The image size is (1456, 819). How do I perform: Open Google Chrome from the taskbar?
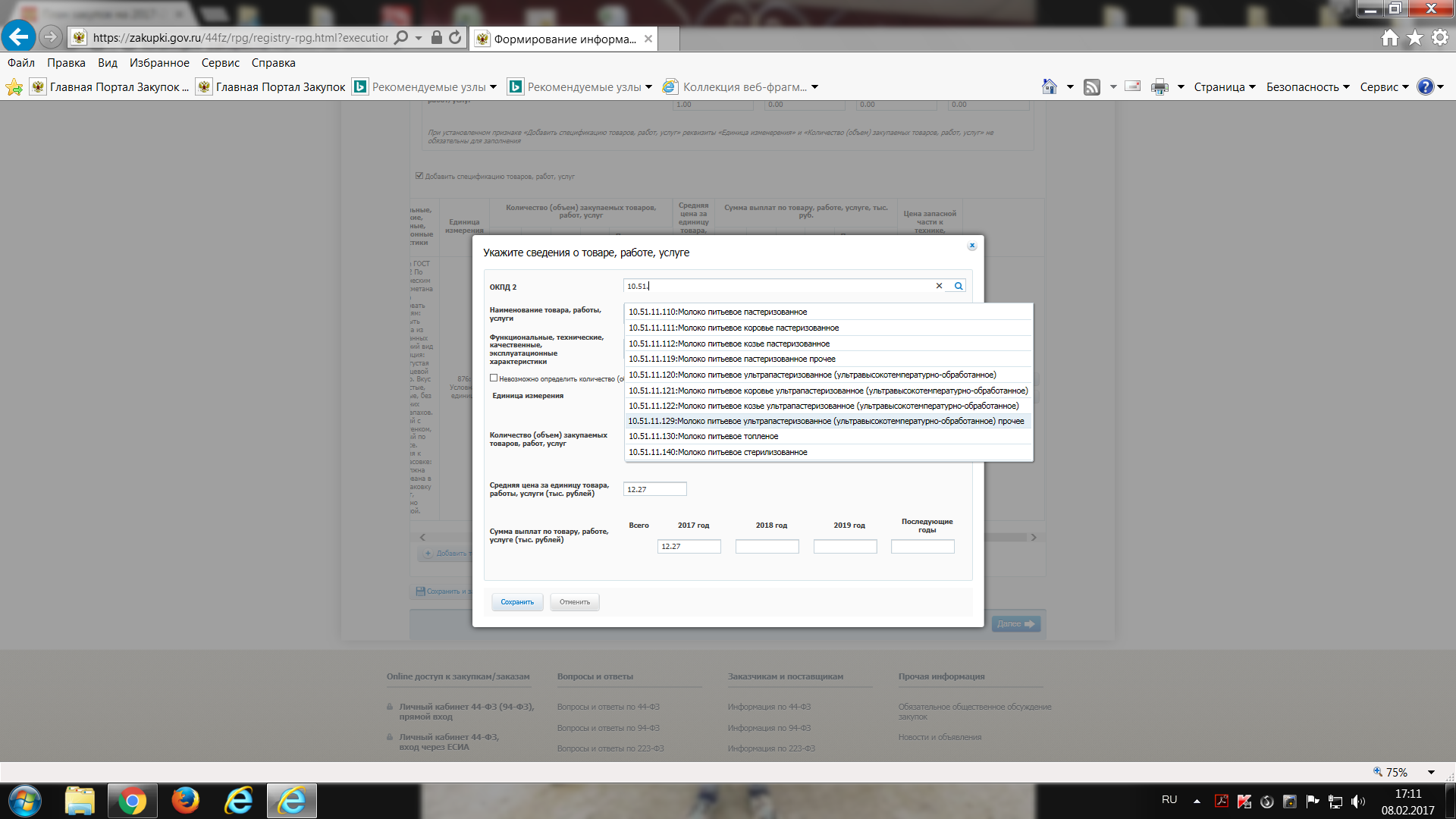pos(132,801)
